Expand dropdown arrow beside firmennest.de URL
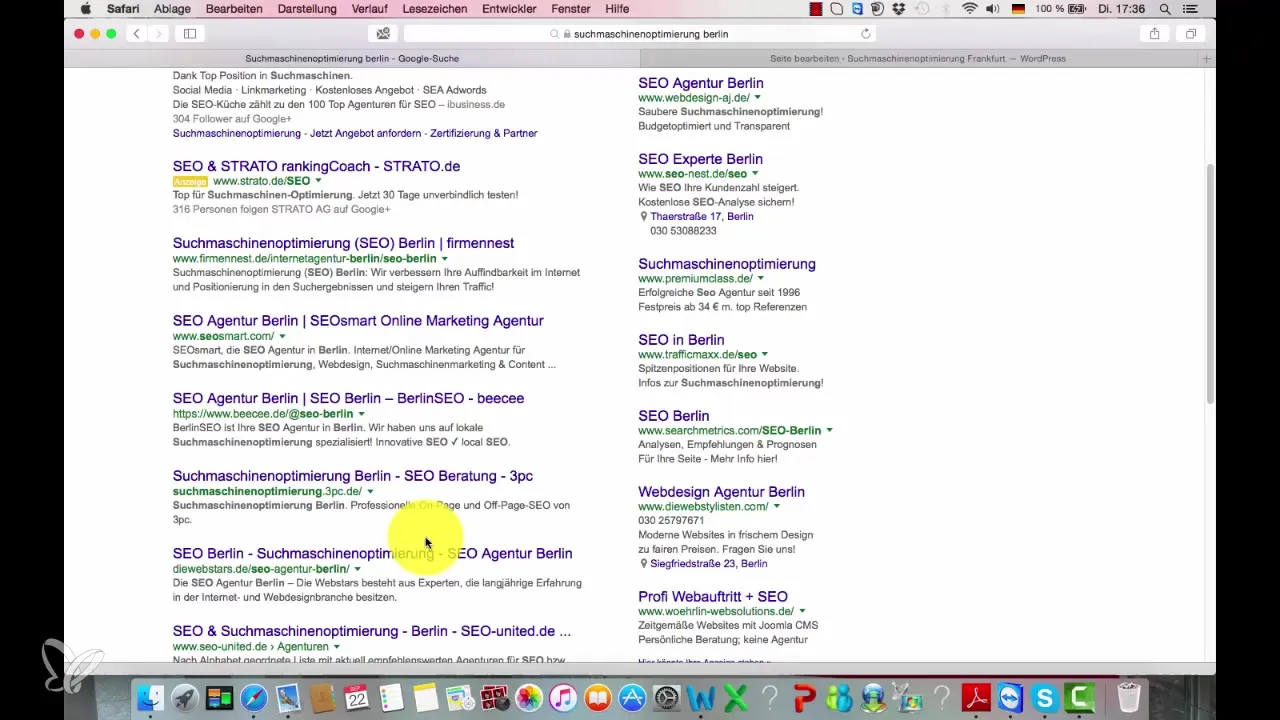Screen dimensions: 1280x720 coord(445,259)
